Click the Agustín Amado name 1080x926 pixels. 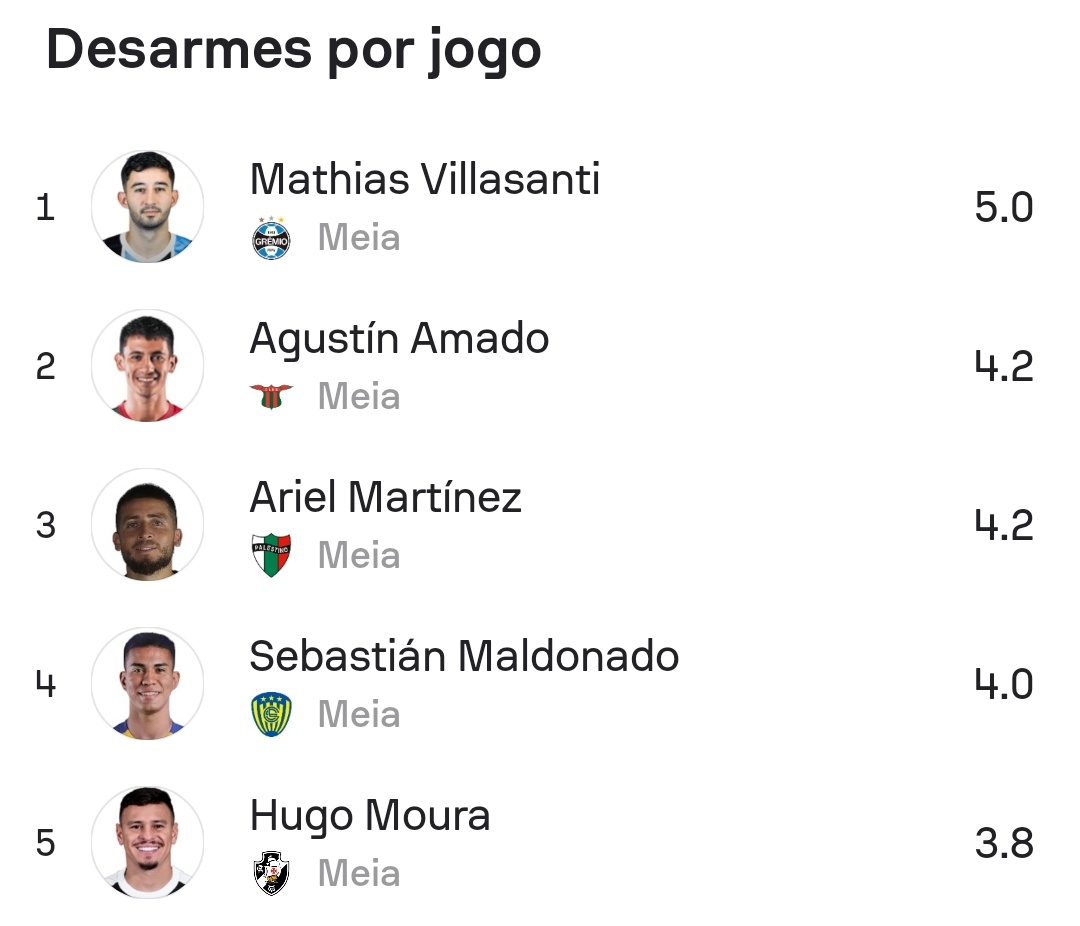tap(399, 339)
